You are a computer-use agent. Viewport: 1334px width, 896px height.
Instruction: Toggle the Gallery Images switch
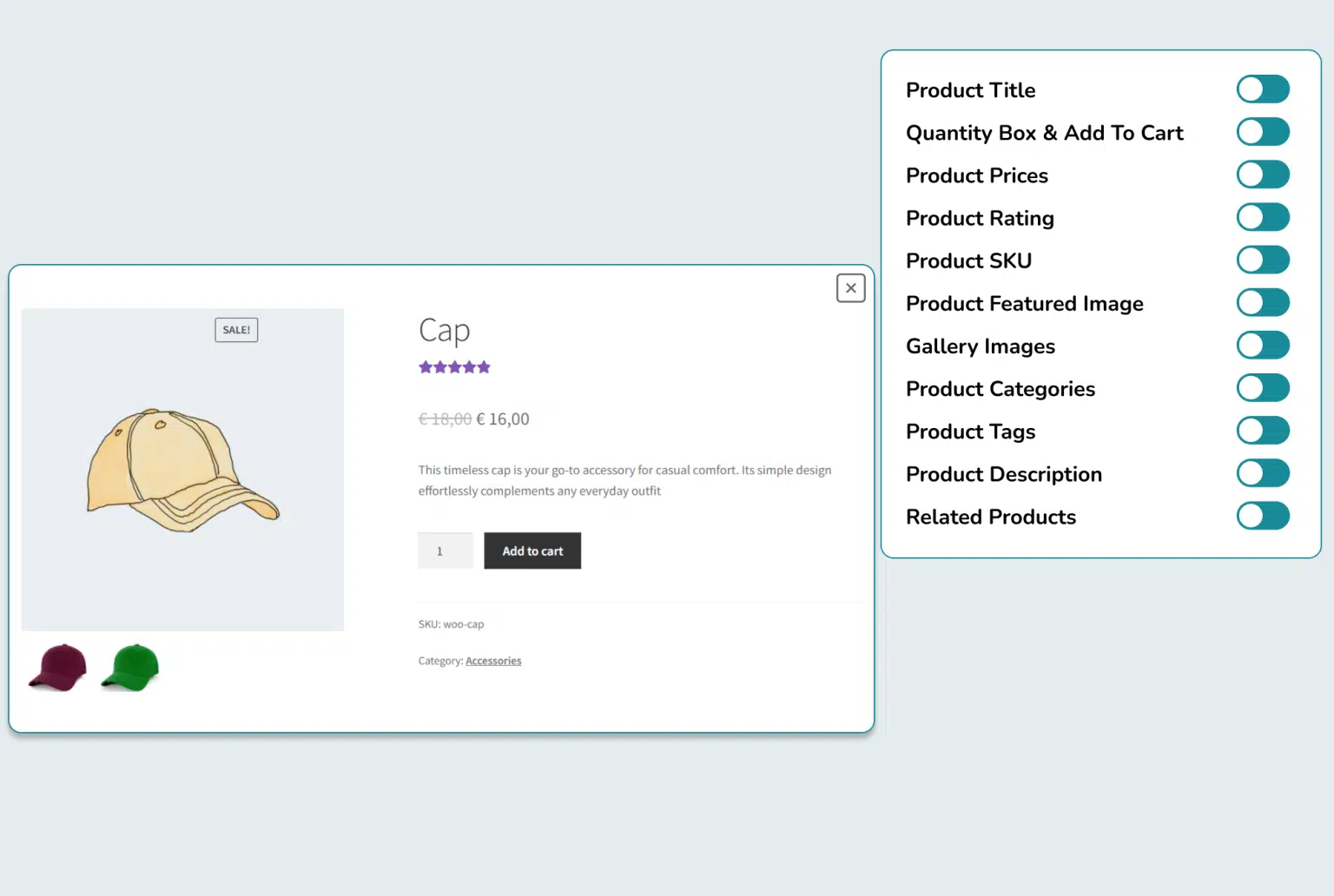[1262, 346]
